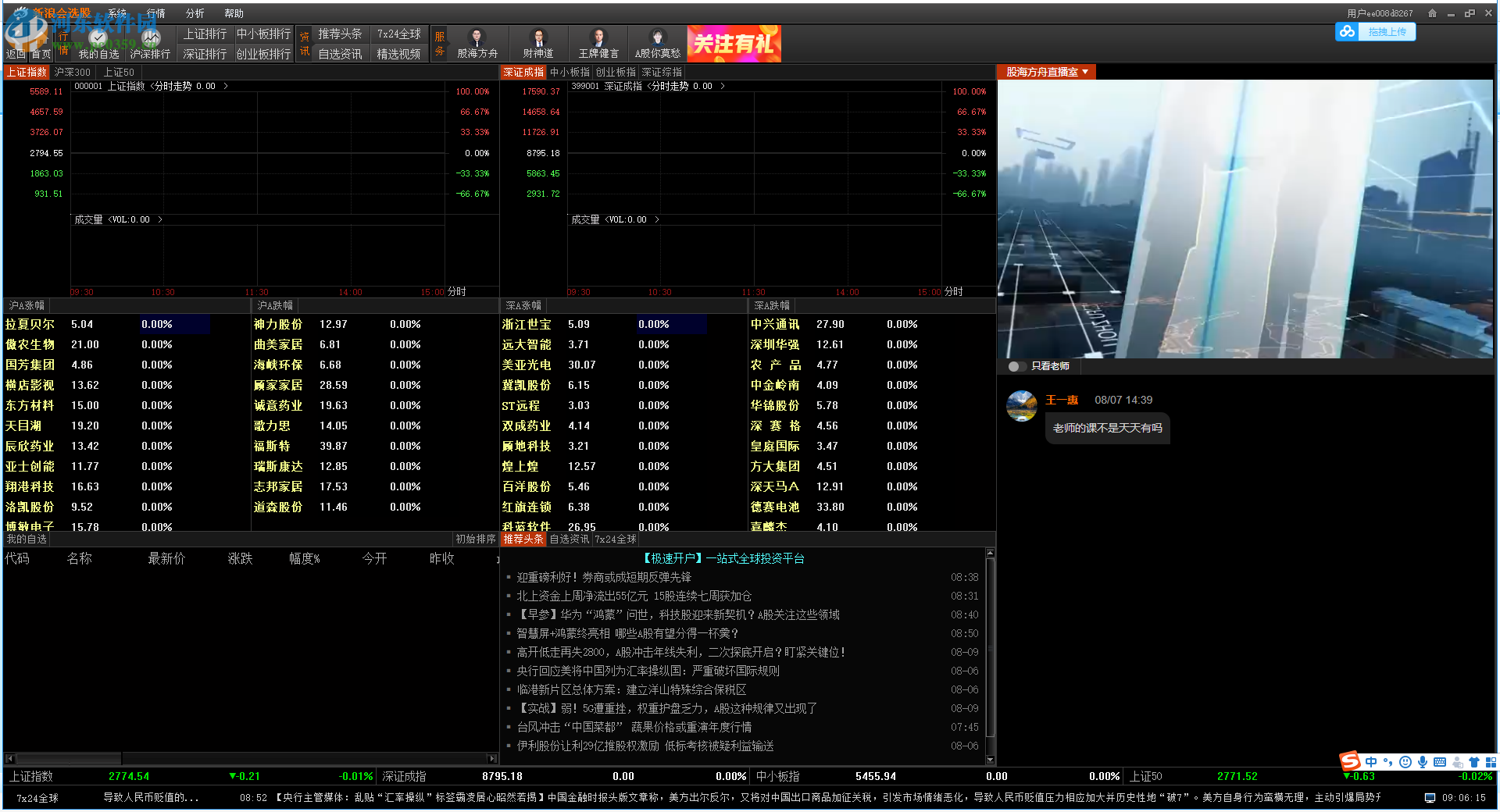1500x812 pixels.
Task: Open the Sogou emoji smiley icon
Action: click(1405, 762)
